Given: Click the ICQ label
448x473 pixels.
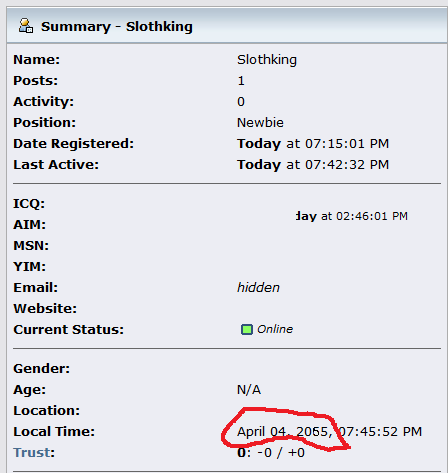Looking at the screenshot, I should coord(29,204).
